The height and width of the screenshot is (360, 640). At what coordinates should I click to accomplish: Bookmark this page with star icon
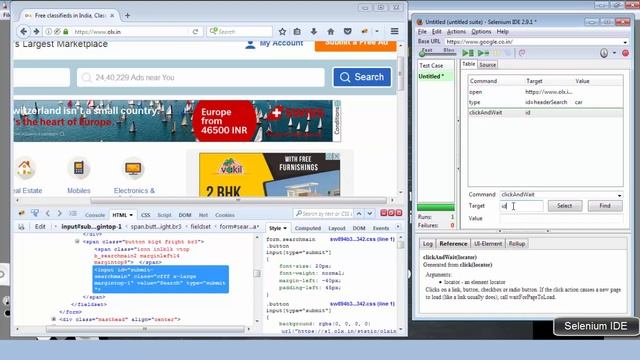click(282, 31)
